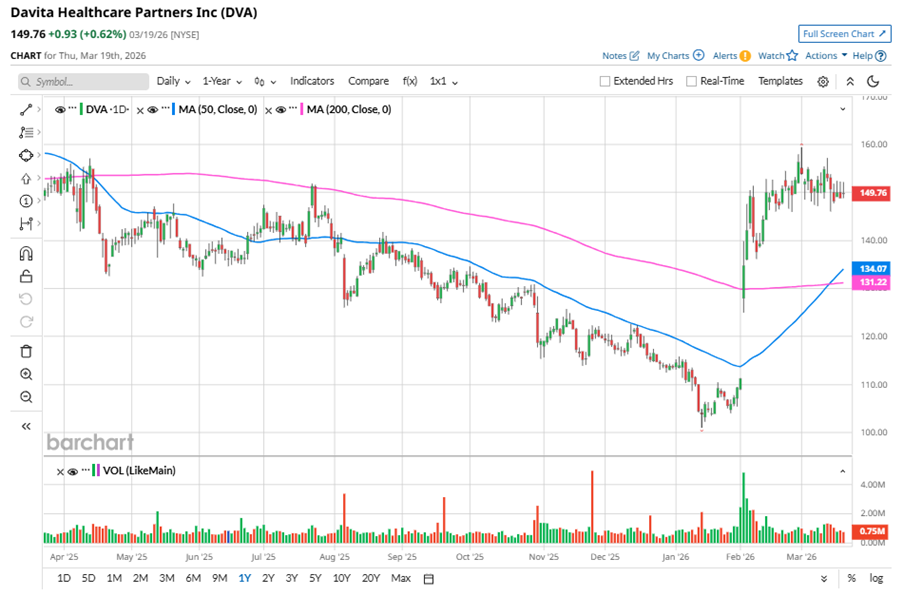Screen dimensions: 903x596
Task: Toggle the magnet snap tool
Action: coord(26,253)
